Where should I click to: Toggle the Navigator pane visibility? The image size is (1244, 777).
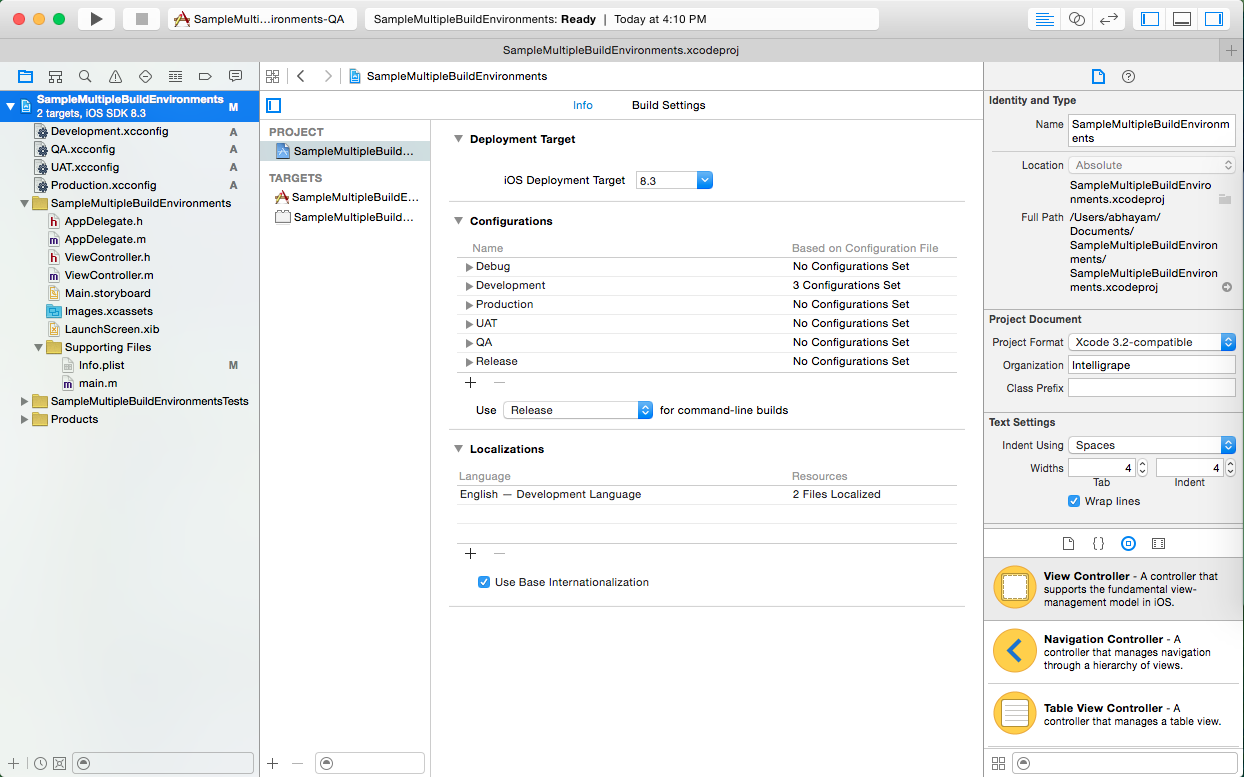(x=1150, y=19)
